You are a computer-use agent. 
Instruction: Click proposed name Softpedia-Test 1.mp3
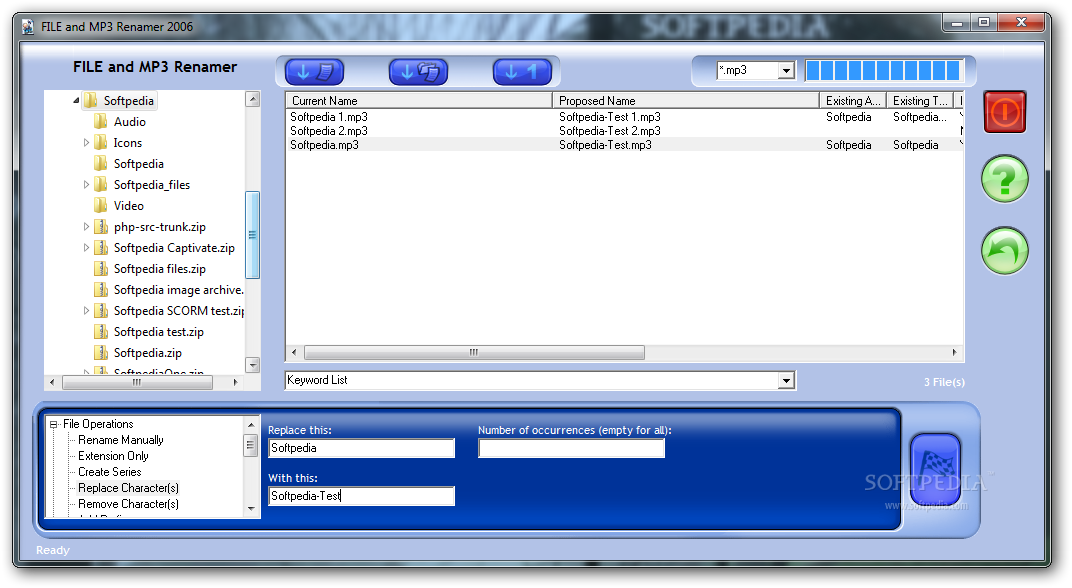[x=610, y=117]
